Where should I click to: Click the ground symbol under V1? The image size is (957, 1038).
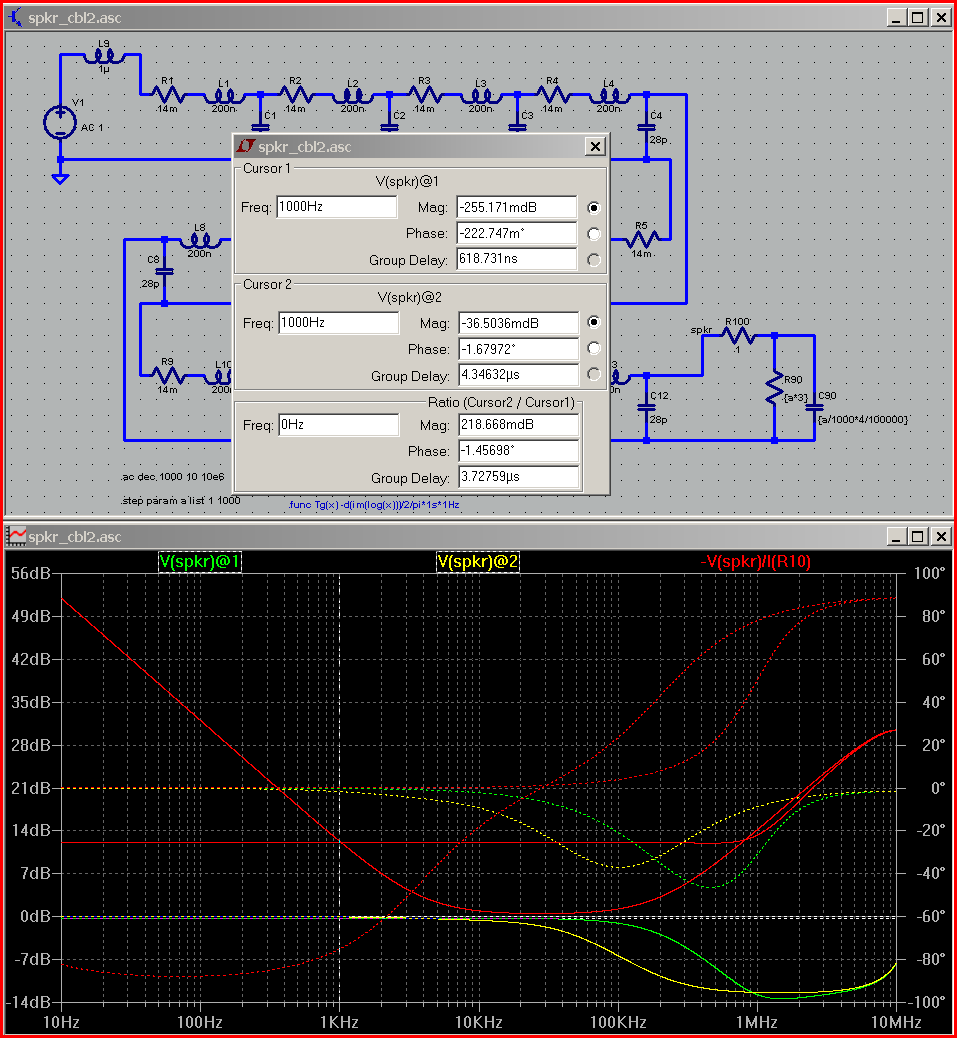pos(60,178)
